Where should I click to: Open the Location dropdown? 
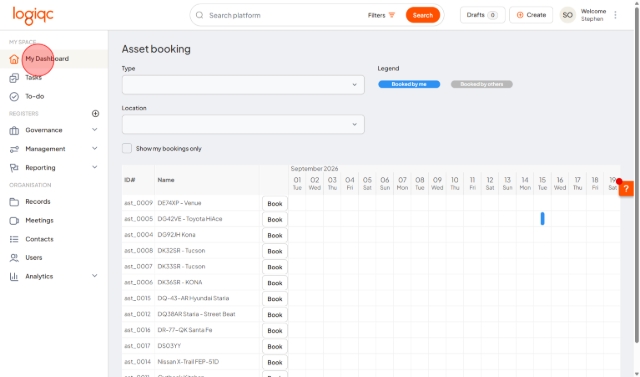coord(243,124)
